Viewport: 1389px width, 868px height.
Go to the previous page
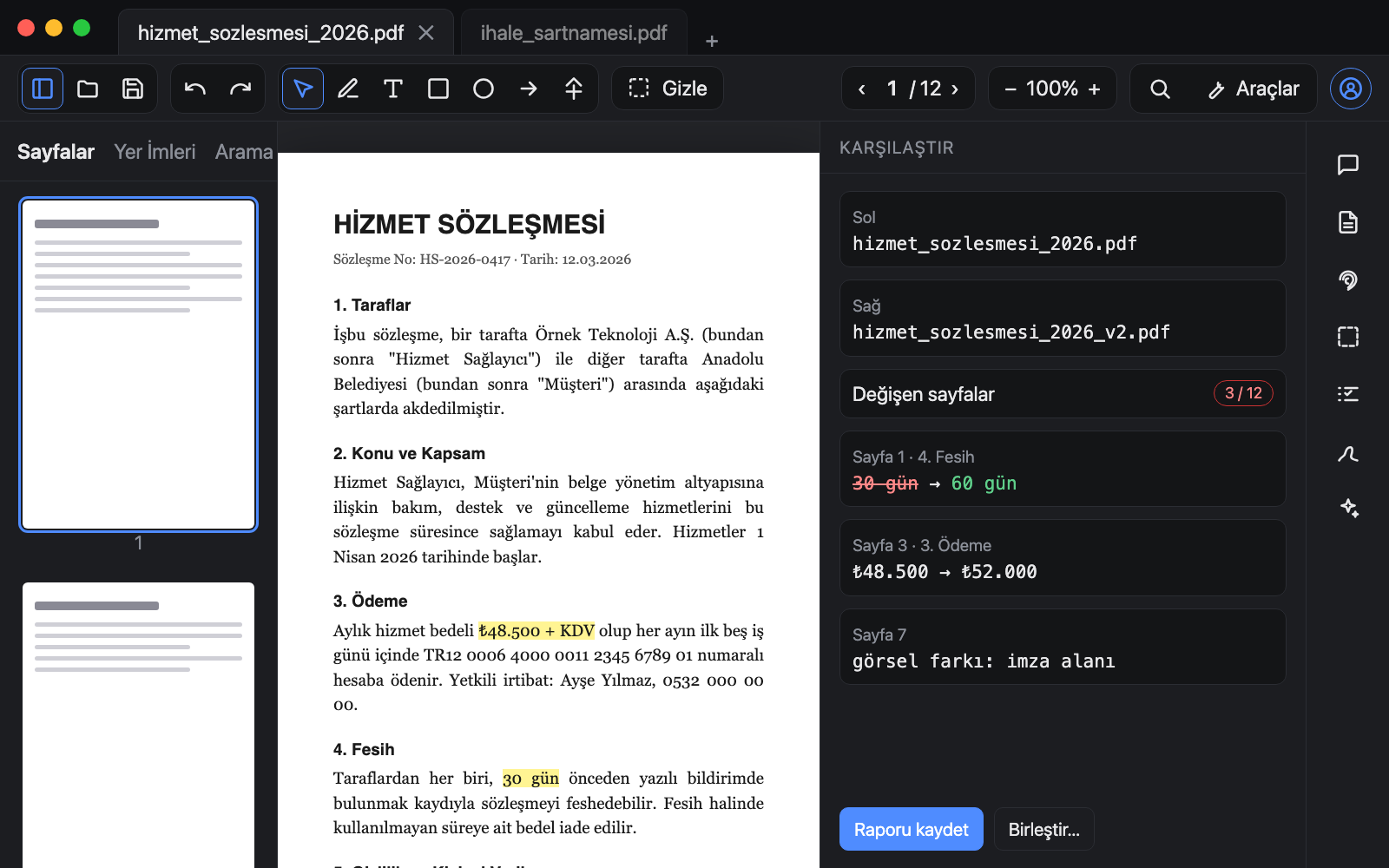tap(861, 89)
